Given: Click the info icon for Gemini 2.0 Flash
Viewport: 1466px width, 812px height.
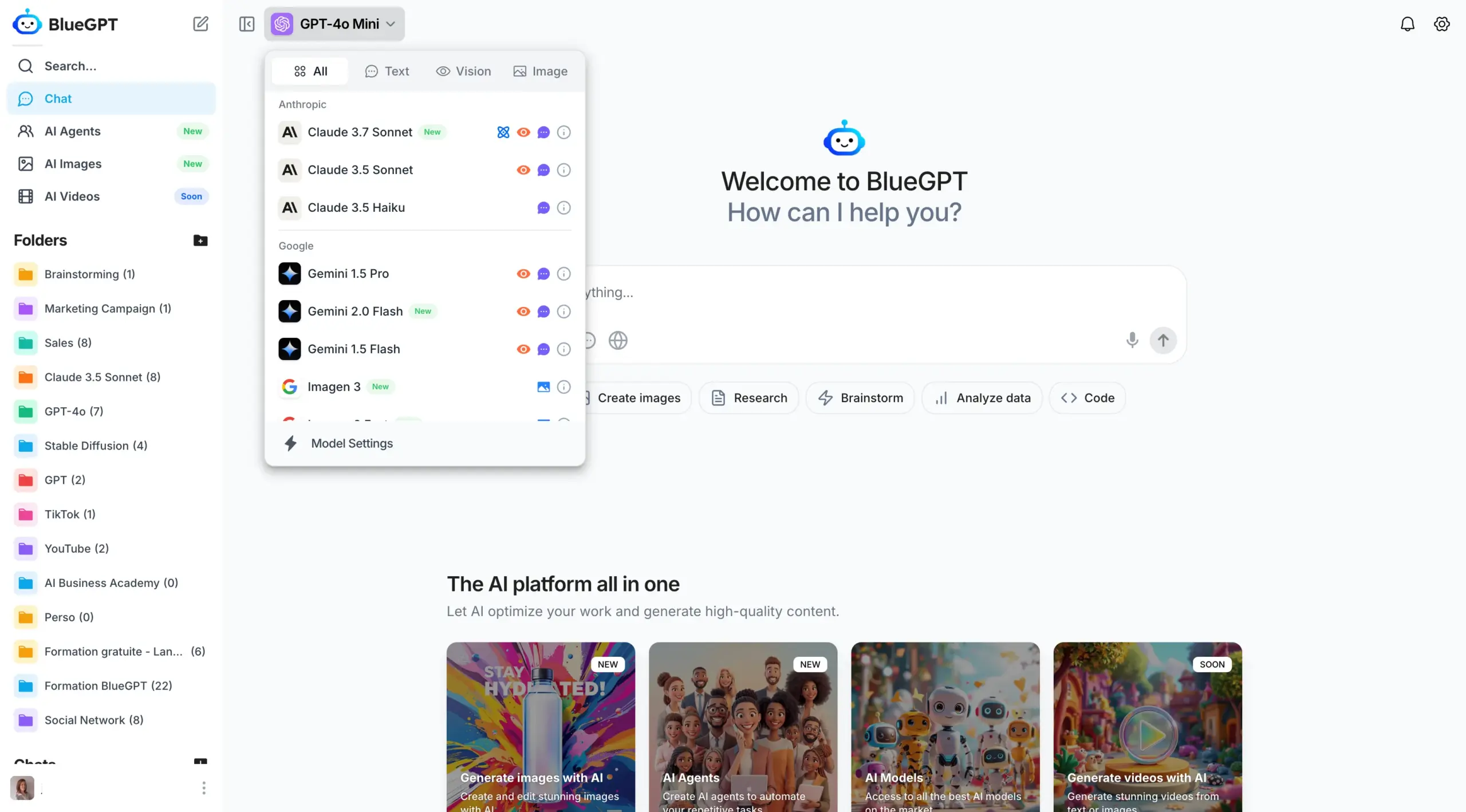Looking at the screenshot, I should click(564, 312).
